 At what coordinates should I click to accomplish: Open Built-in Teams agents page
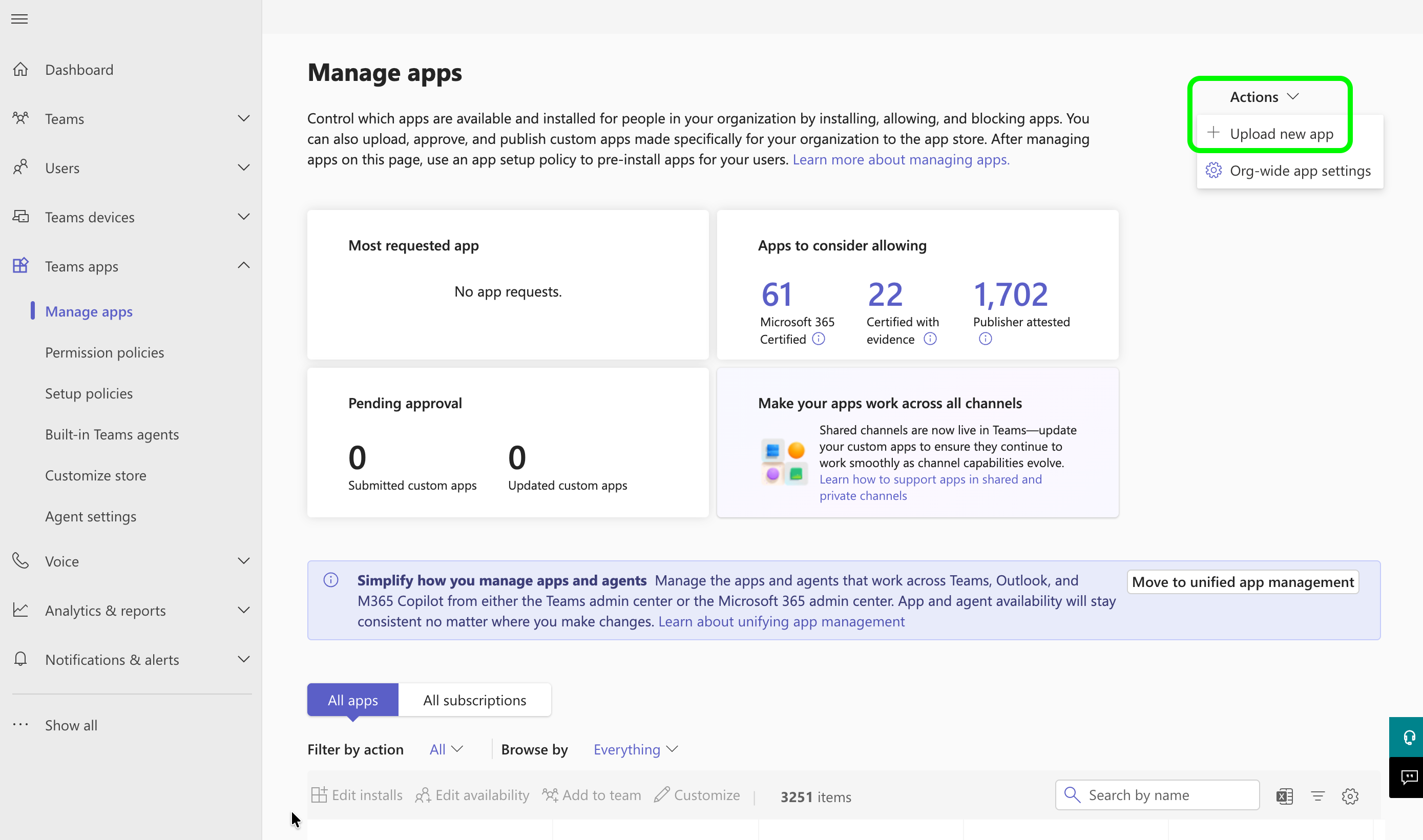pos(112,434)
